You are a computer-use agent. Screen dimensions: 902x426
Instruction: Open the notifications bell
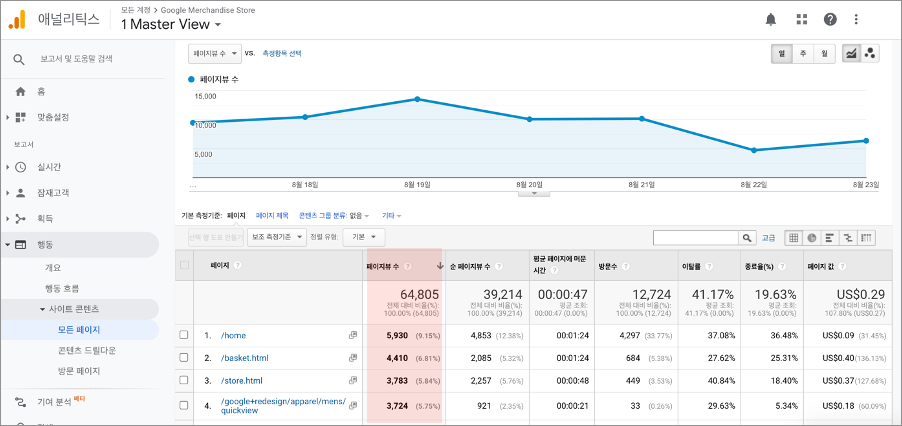pos(771,20)
